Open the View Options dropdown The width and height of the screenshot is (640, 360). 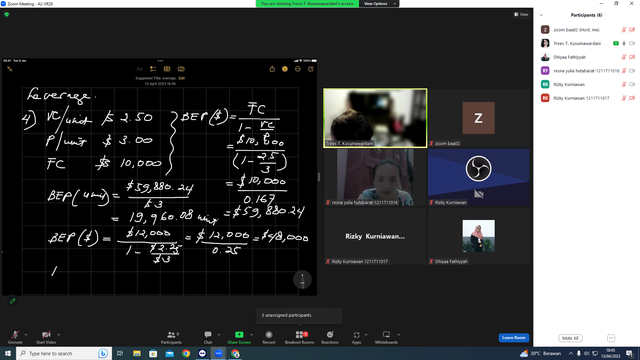tap(379, 4)
